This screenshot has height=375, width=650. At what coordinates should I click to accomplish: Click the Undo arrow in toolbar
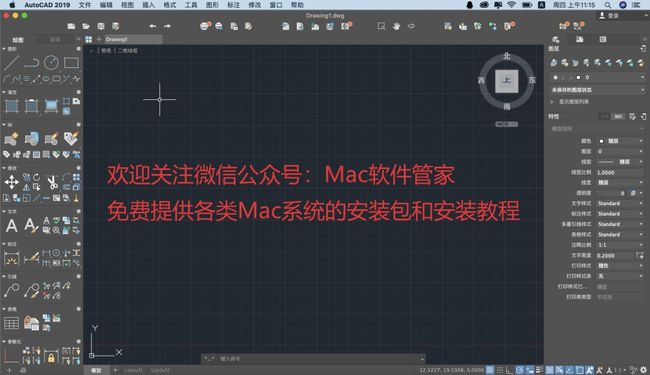(x=153, y=26)
